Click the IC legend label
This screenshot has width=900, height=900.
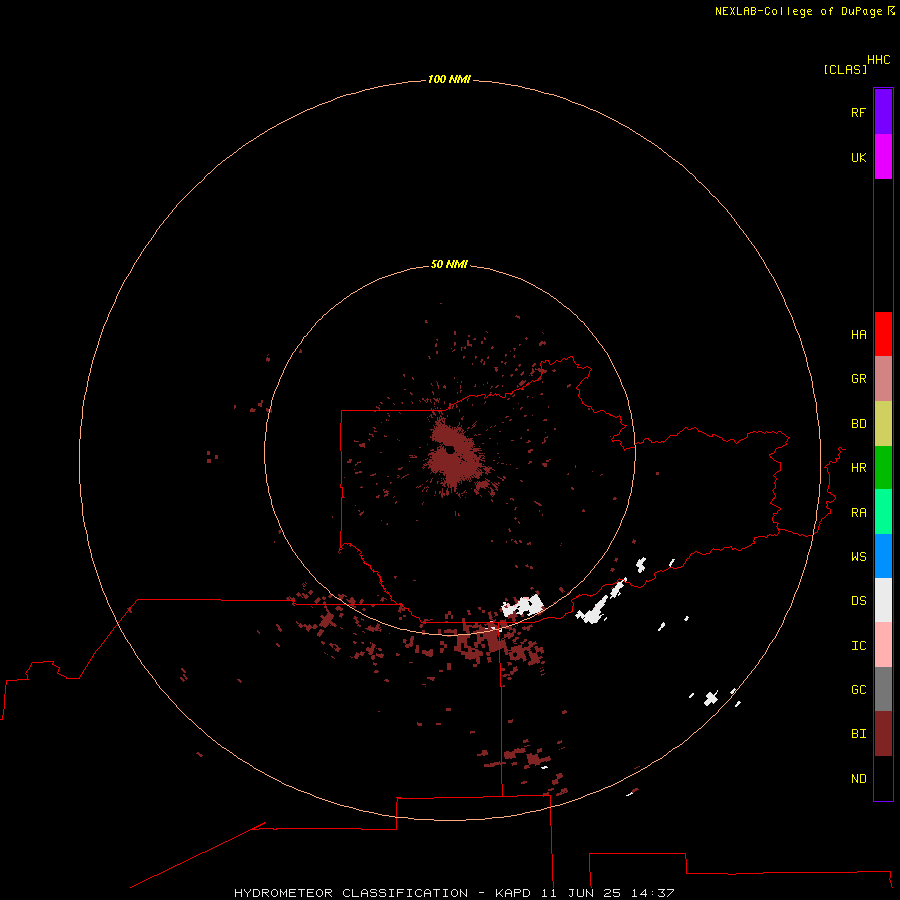click(x=858, y=646)
